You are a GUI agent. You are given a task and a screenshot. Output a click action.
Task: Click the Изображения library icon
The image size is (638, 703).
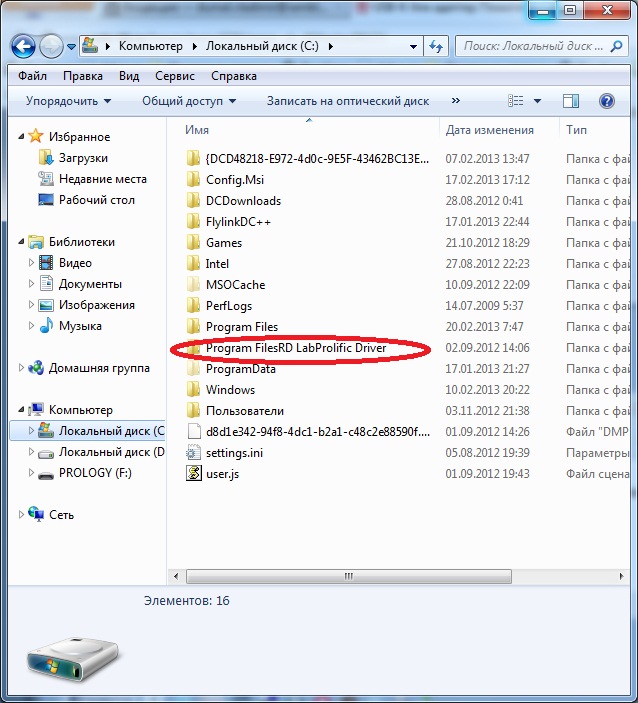coord(46,305)
